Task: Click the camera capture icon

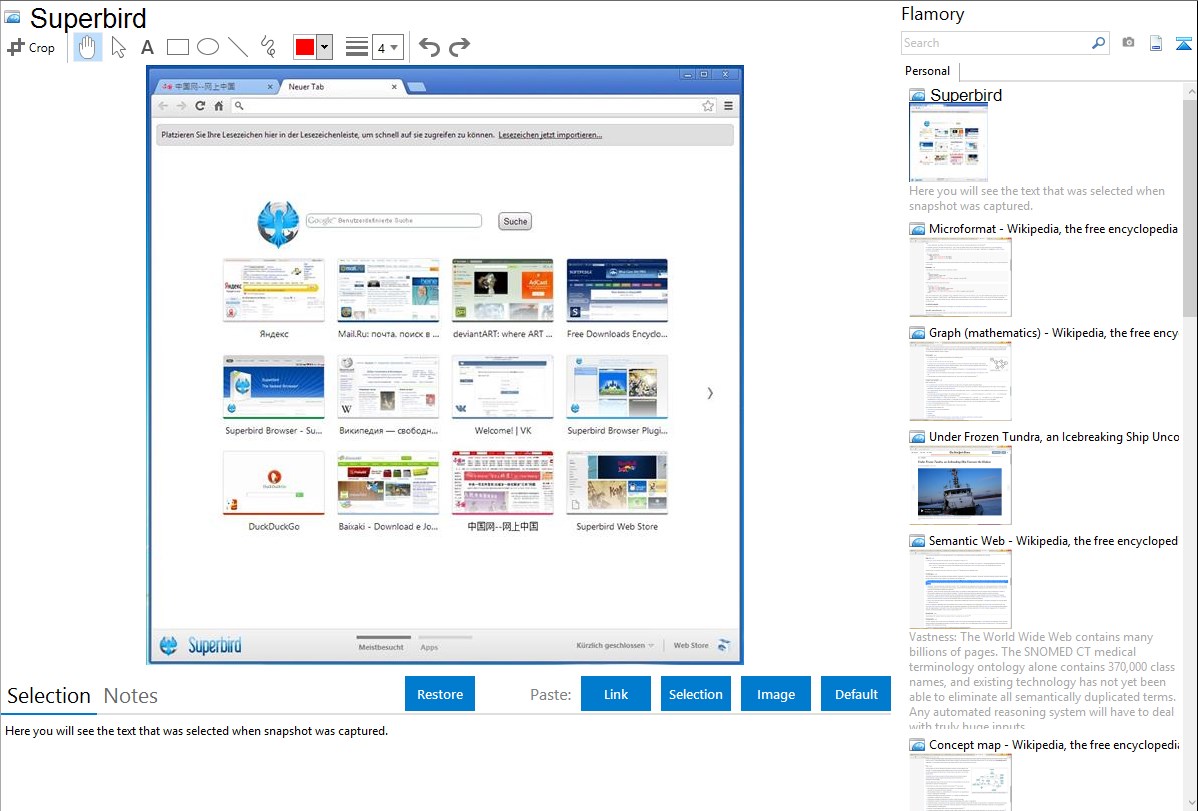Action: [1128, 43]
